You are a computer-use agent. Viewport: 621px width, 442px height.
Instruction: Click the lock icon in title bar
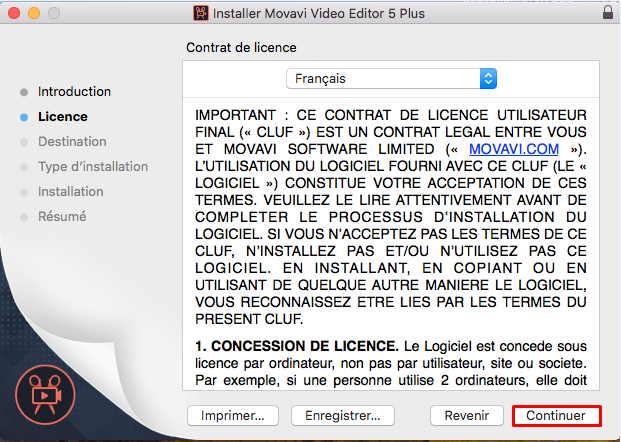(x=608, y=12)
